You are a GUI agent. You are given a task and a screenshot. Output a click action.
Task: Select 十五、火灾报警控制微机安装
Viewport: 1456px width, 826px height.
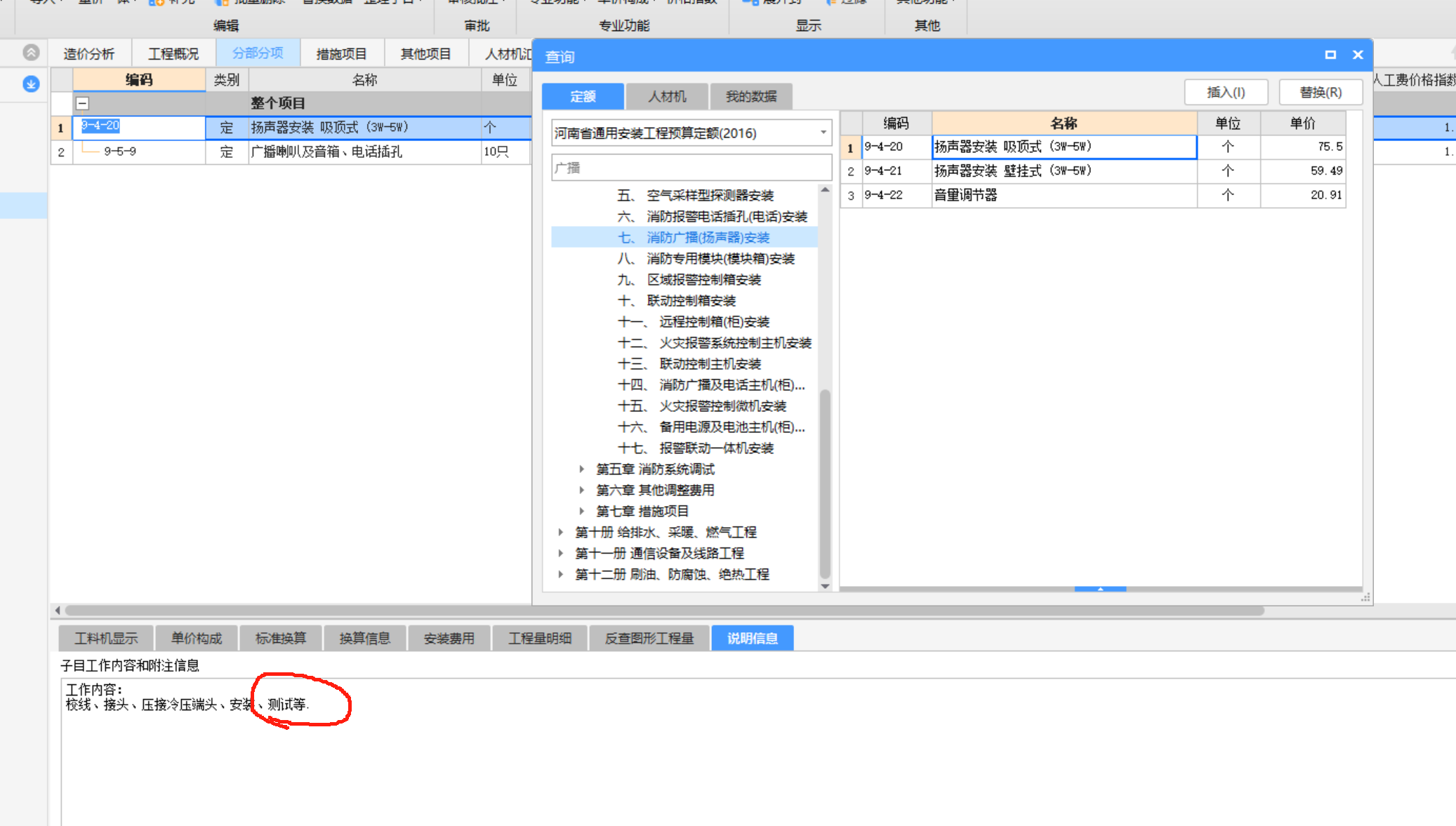click(x=701, y=406)
